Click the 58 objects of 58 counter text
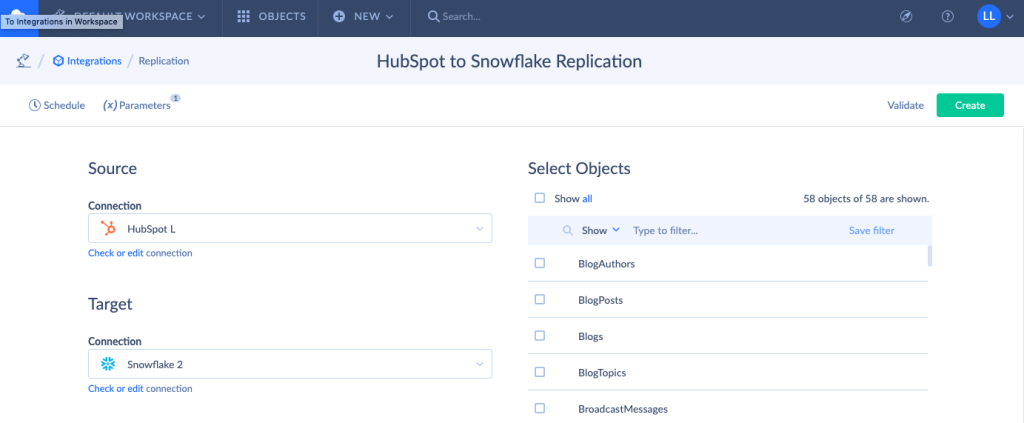1024x423 pixels. tap(866, 198)
